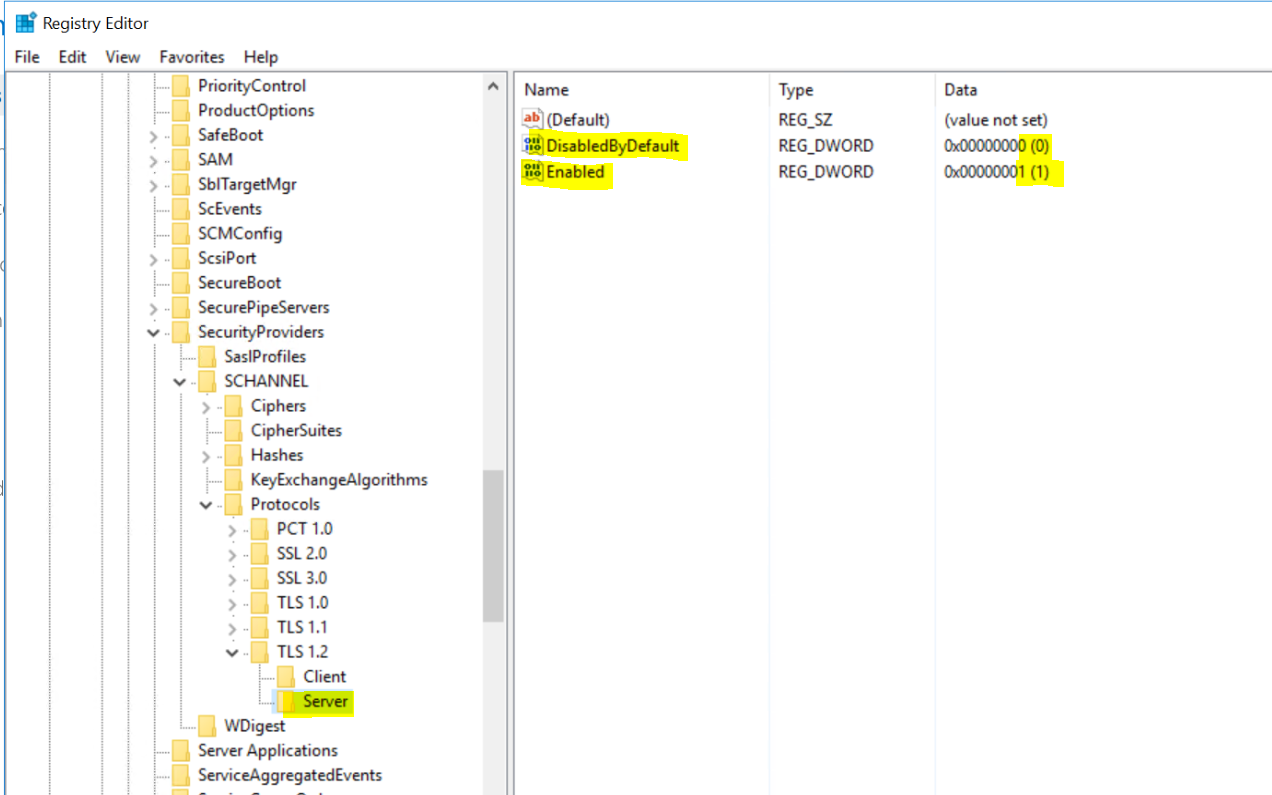Click the tree scrollbar up arrow
This screenshot has width=1272, height=795.
pyautogui.click(x=493, y=87)
